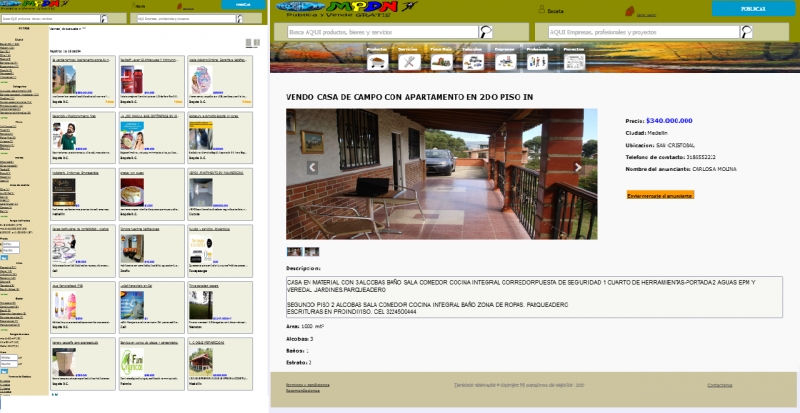Image resolution: width=800 pixels, height=413 pixels.
Task: Click the maximum price field in listing sidebar
Action: pyautogui.click(x=10, y=251)
